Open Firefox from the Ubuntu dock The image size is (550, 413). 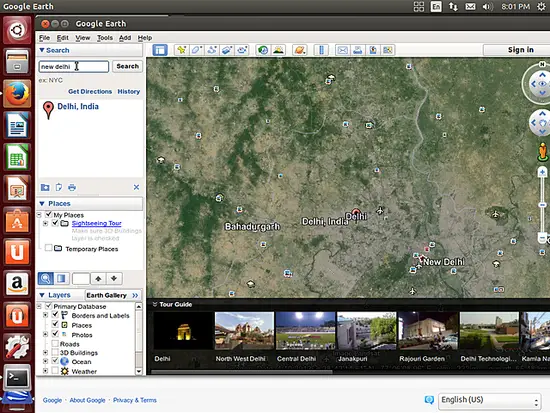click(x=17, y=93)
